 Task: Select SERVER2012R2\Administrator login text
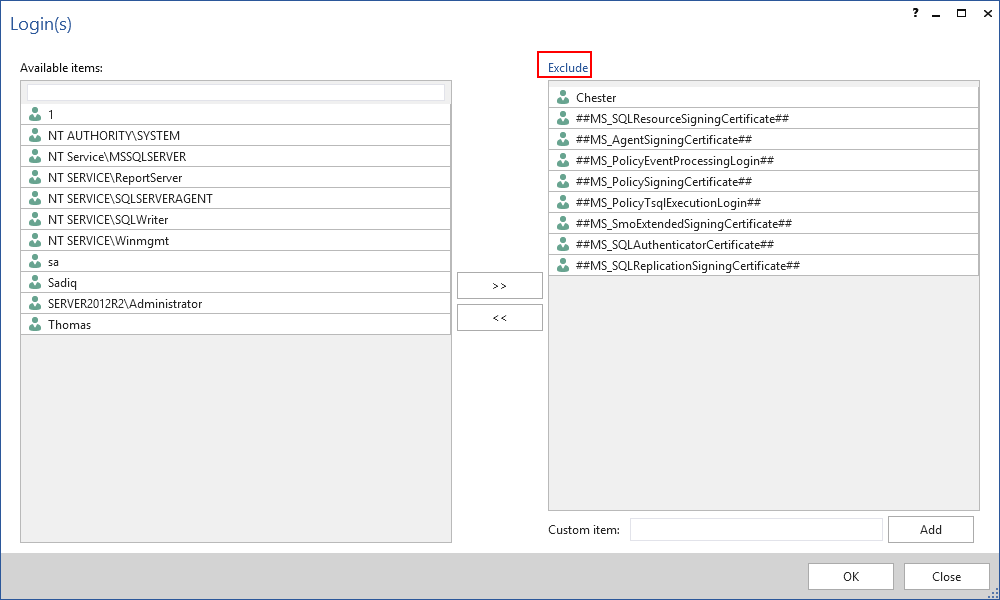pyautogui.click(x=125, y=304)
